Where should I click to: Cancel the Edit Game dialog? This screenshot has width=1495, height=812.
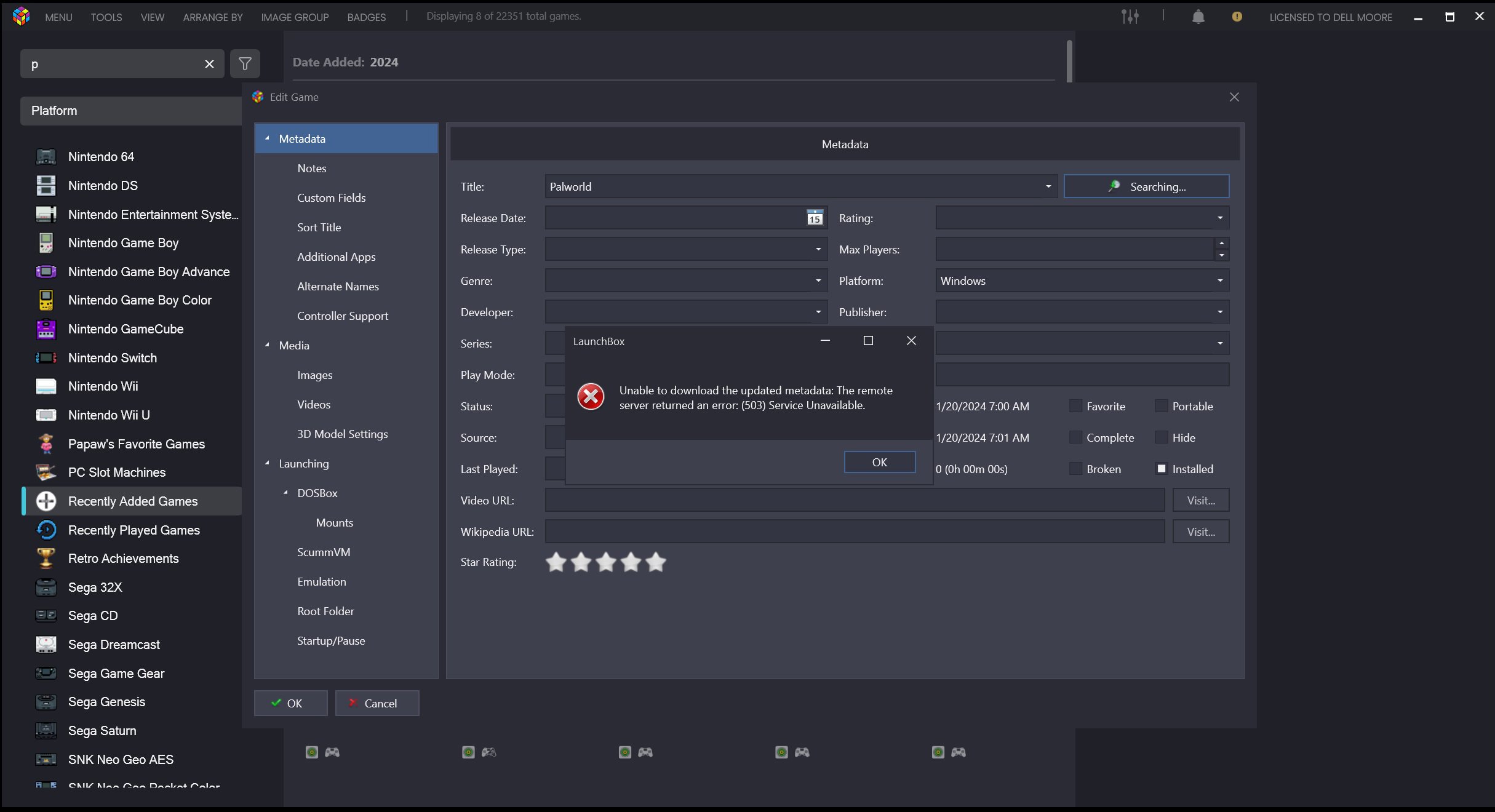[x=377, y=703]
